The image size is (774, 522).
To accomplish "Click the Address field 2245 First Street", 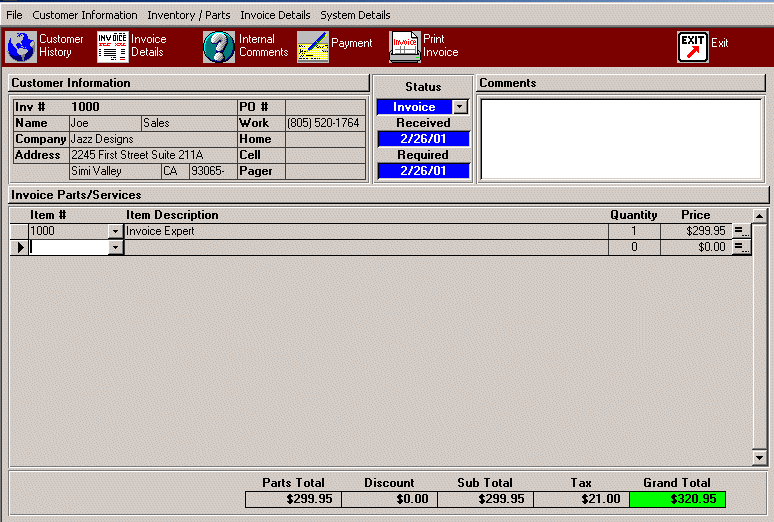I will (x=153, y=155).
